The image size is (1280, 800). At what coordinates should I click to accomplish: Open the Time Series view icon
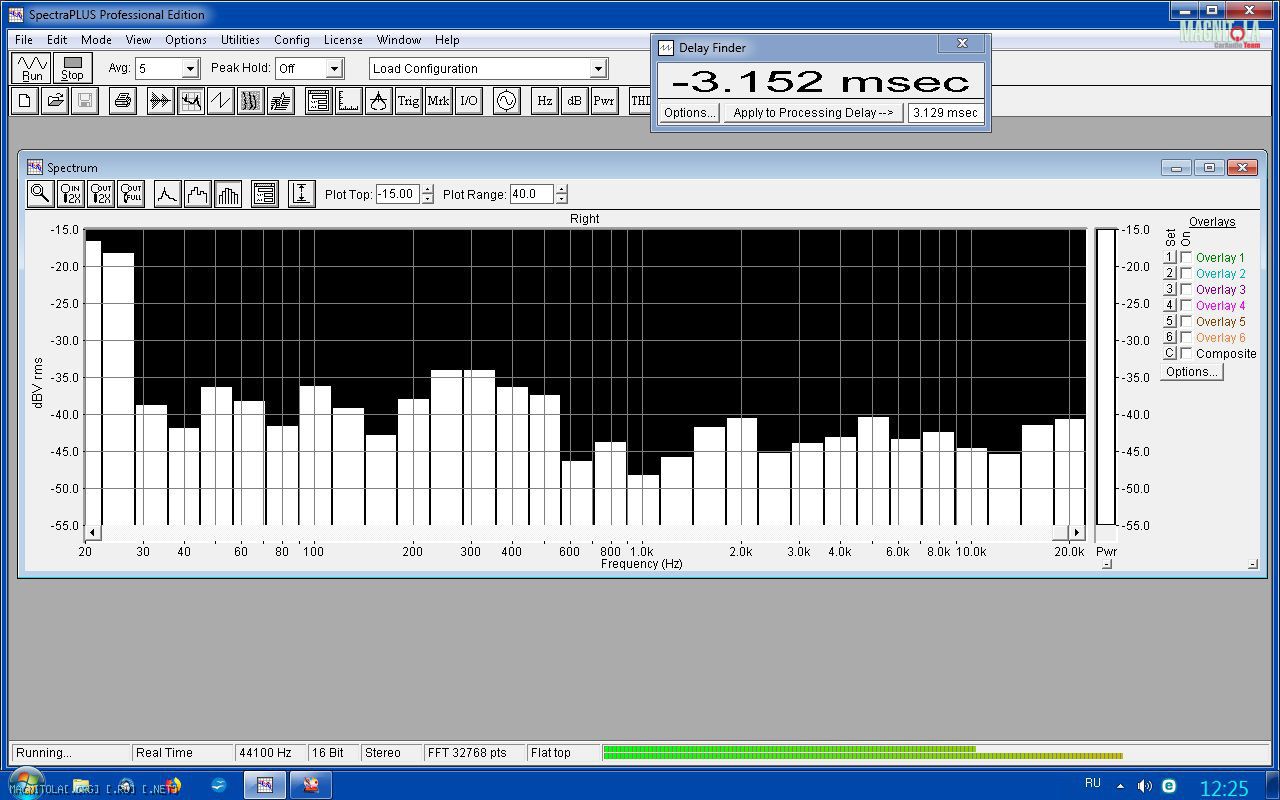(161, 101)
